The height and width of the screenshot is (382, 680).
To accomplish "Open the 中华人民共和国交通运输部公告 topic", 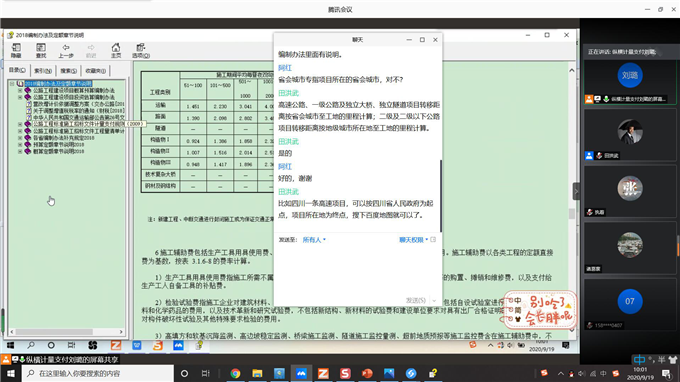I will (x=78, y=118).
